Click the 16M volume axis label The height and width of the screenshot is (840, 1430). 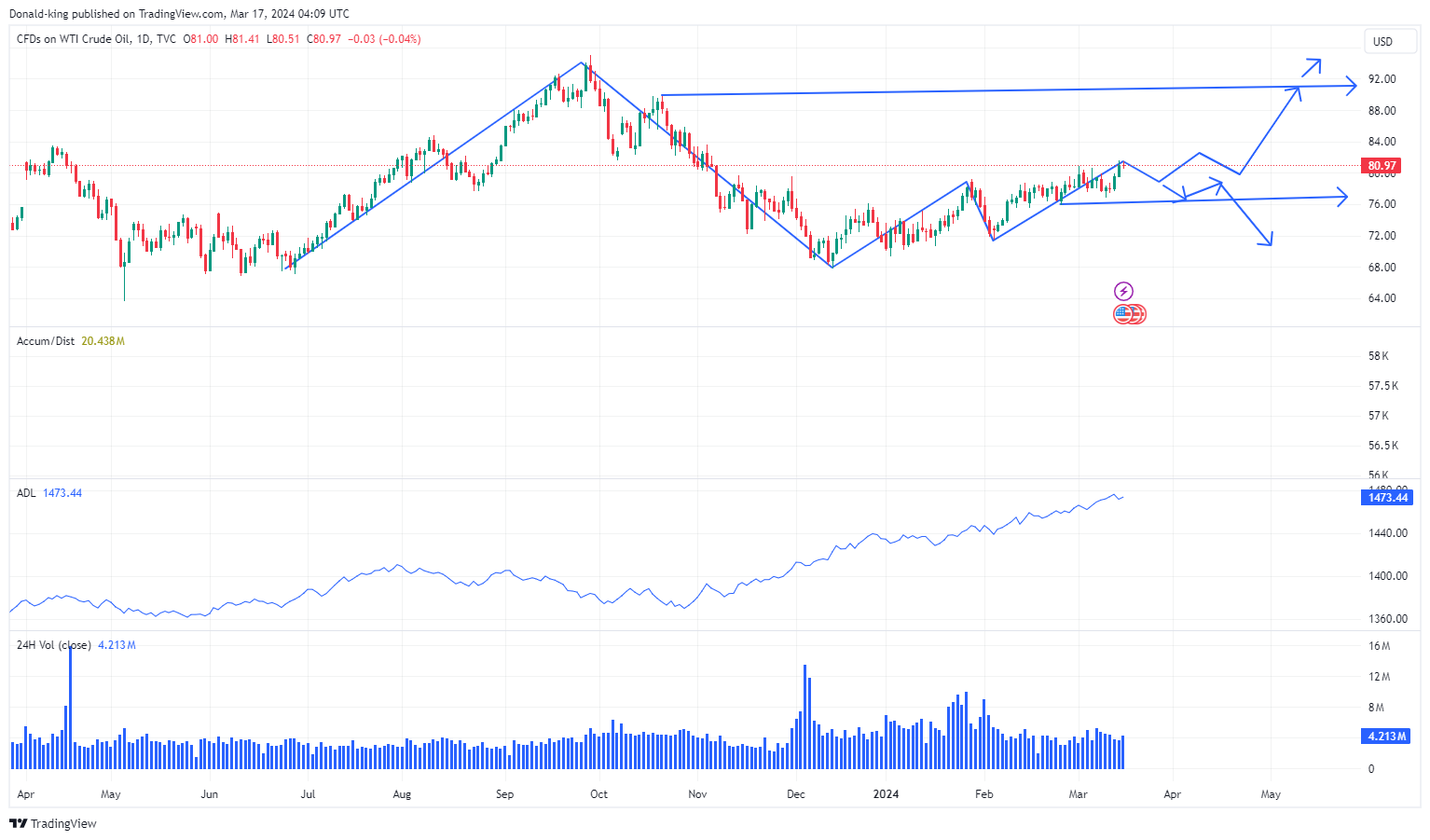pos(1379,646)
